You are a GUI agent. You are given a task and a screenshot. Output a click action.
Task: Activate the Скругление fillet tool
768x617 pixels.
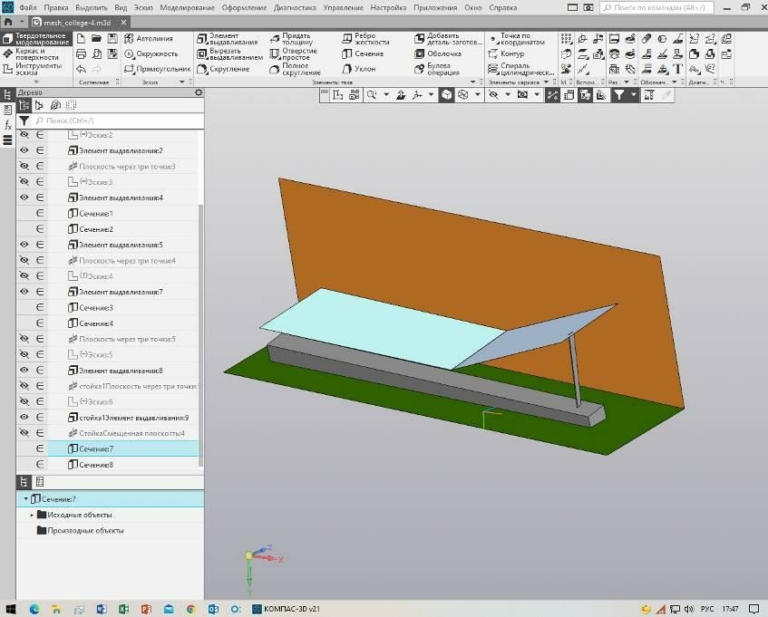[x=223, y=69]
